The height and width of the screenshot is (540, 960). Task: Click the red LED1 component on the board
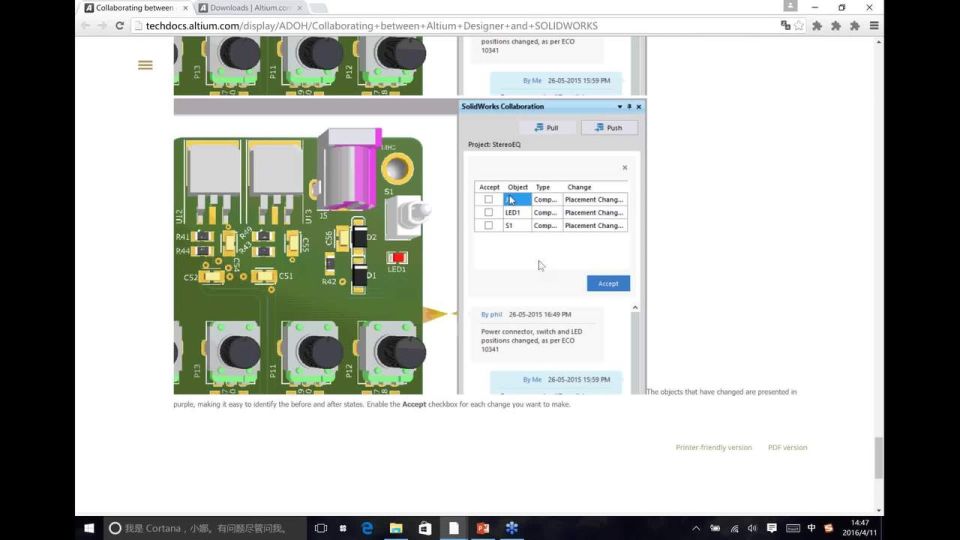click(397, 258)
